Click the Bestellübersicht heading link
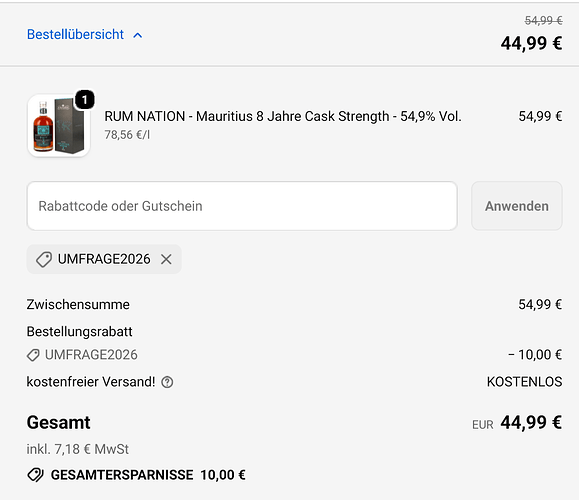This screenshot has width=579, height=500. pyautogui.click(x=75, y=34)
